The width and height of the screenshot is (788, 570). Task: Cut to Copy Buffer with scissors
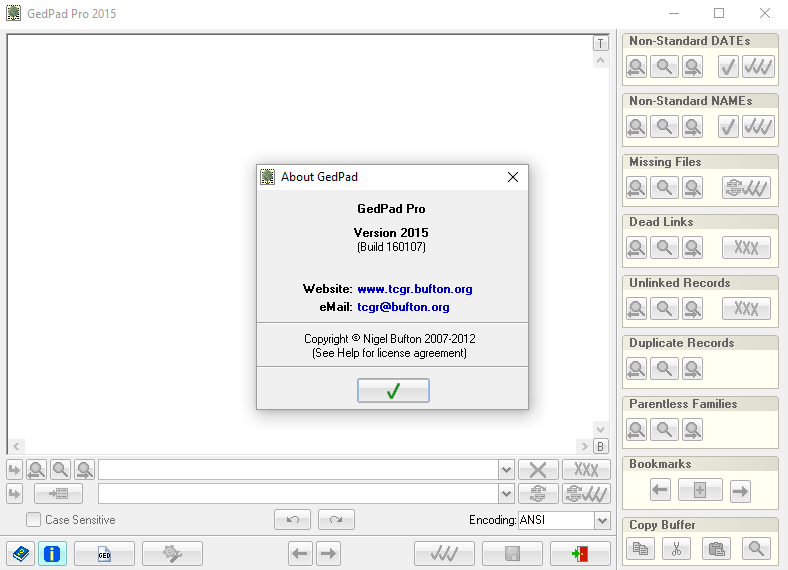point(676,549)
